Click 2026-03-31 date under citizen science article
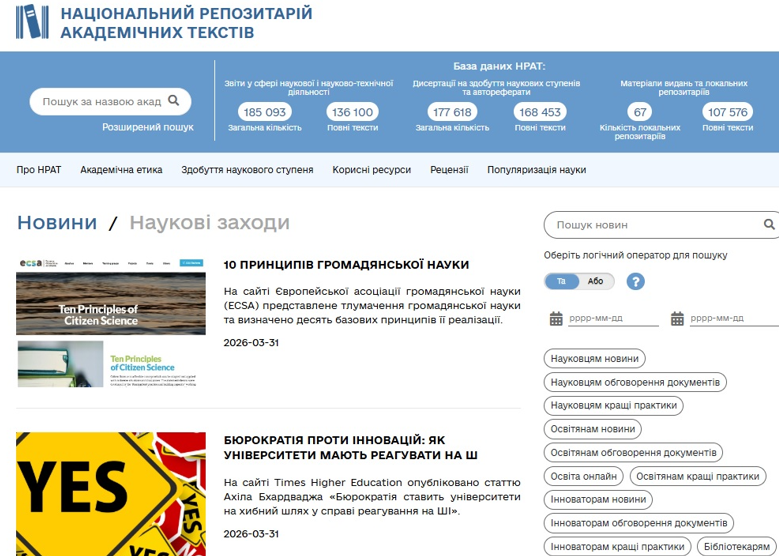 (x=251, y=343)
